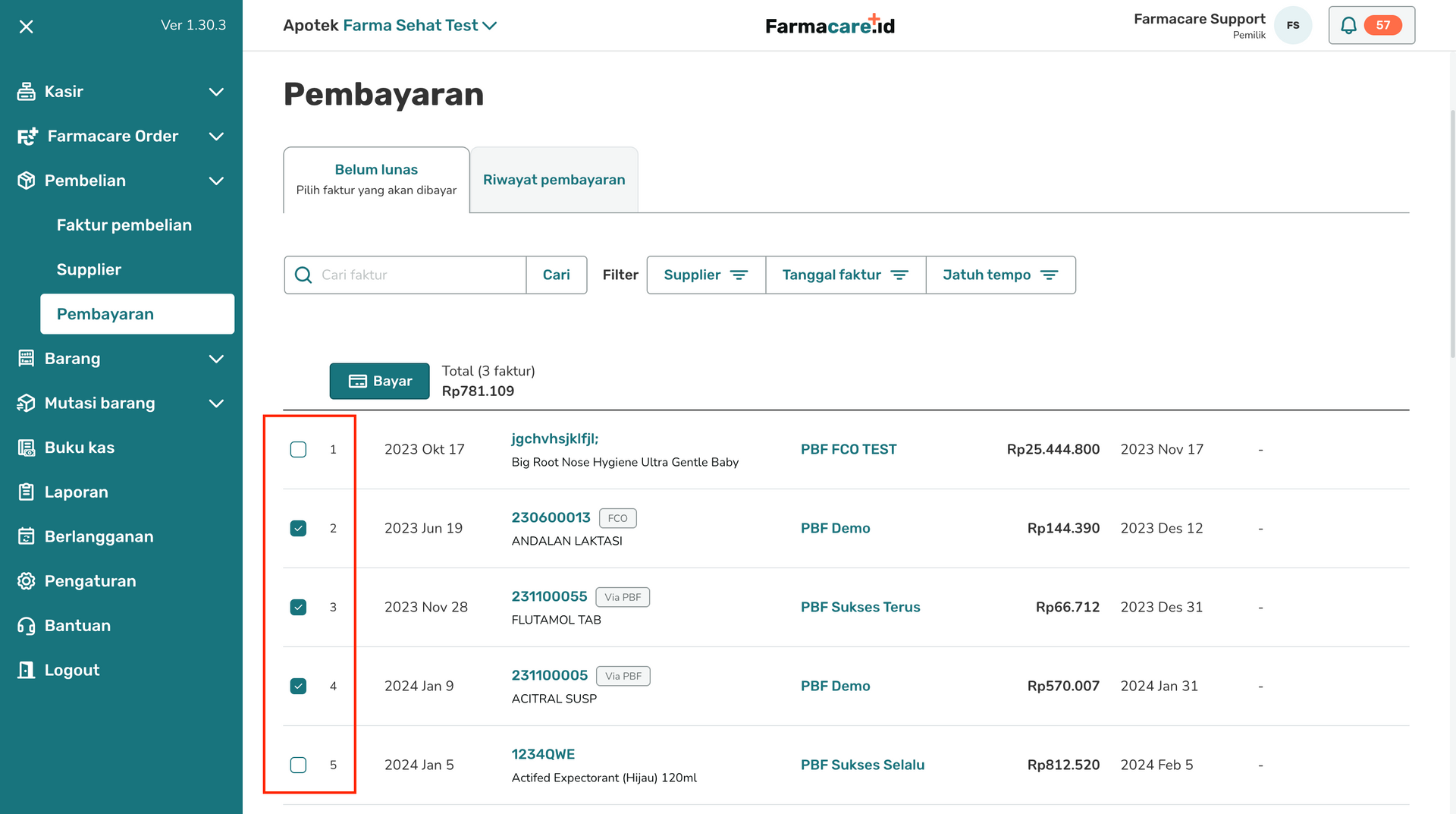
Task: Uncheck the checkbox for invoice 230600013
Action: point(299,529)
